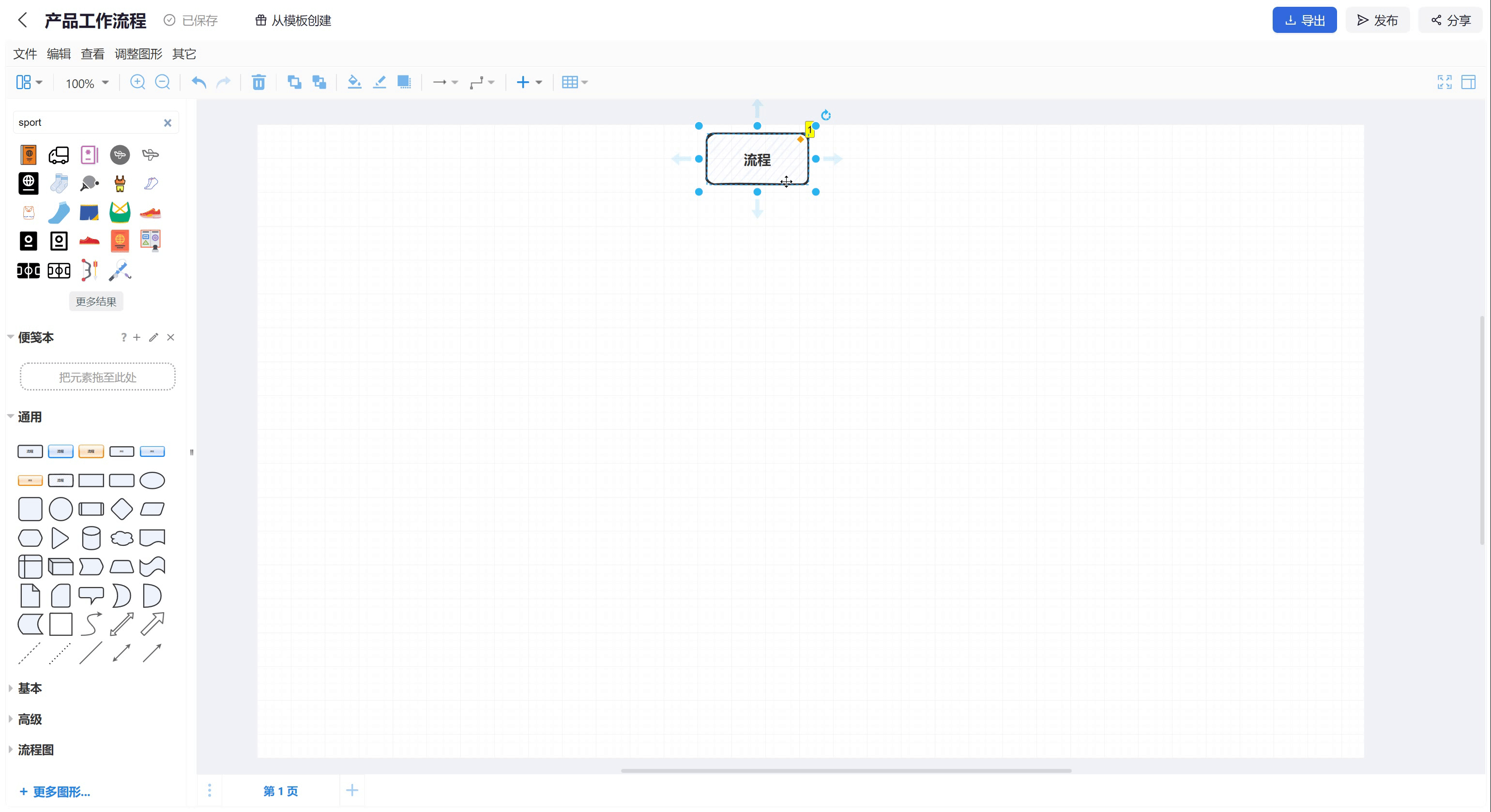Toggle the shadow icon in toolbar
This screenshot has height=812, width=1491.
(x=404, y=82)
